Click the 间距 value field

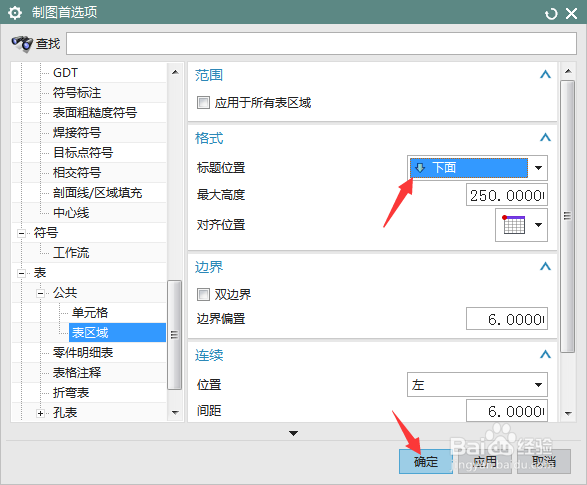(x=507, y=411)
